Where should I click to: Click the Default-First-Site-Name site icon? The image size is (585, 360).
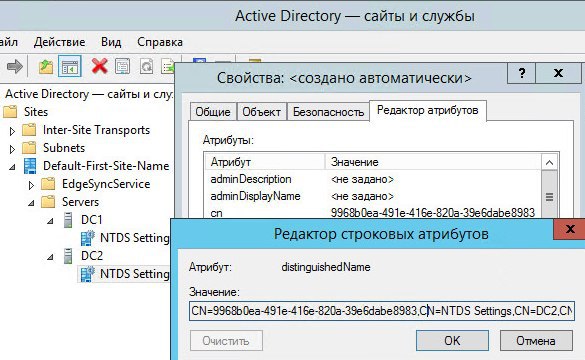point(30,166)
